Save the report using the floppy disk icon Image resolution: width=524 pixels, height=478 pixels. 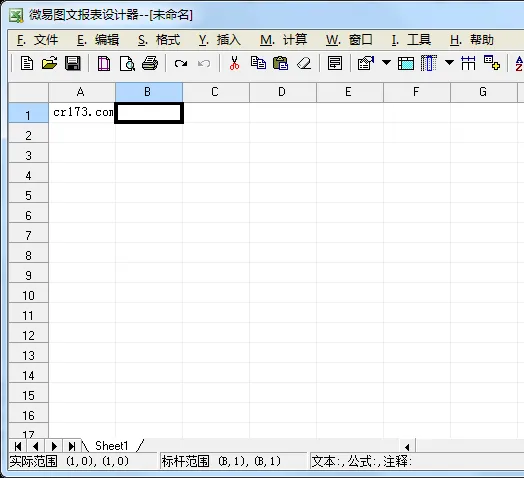tap(73, 63)
